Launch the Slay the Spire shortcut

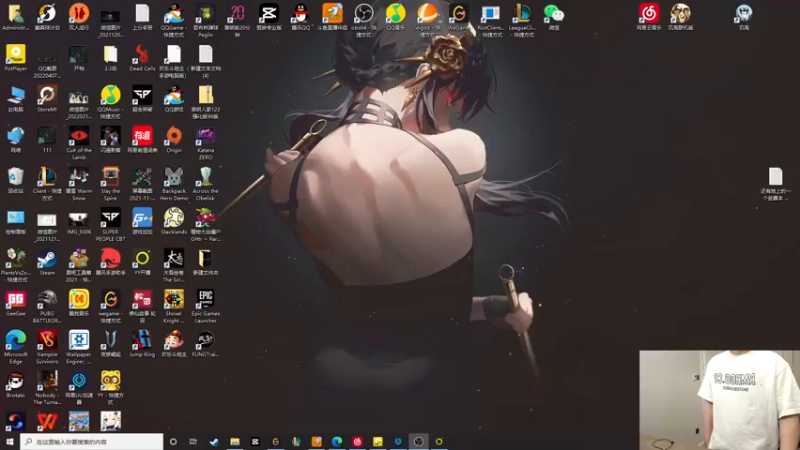[x=110, y=177]
